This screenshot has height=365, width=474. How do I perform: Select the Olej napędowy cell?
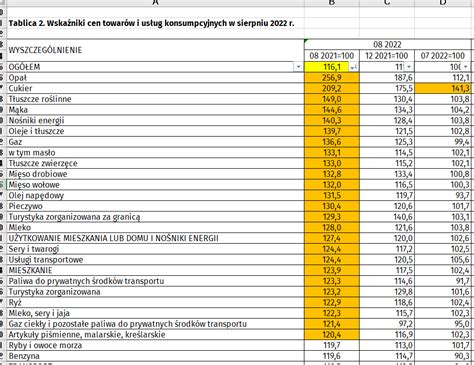click(155, 195)
